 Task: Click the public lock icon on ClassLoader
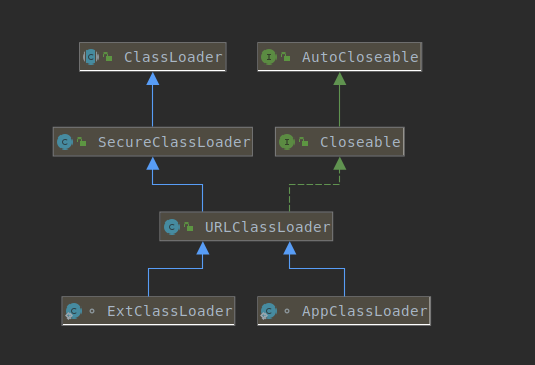pos(107,57)
